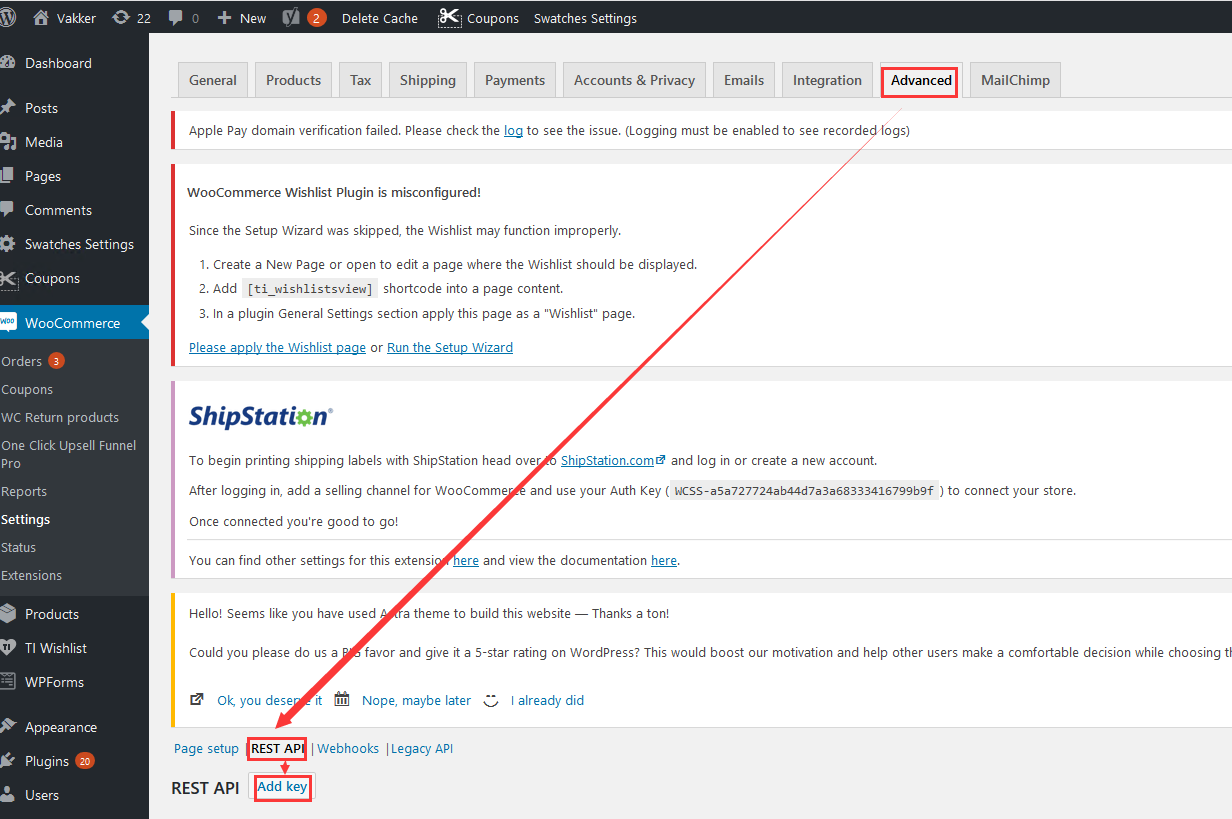Screen dimensions: 1232x819
Task: Open the Status submenu item
Action: pos(19,547)
